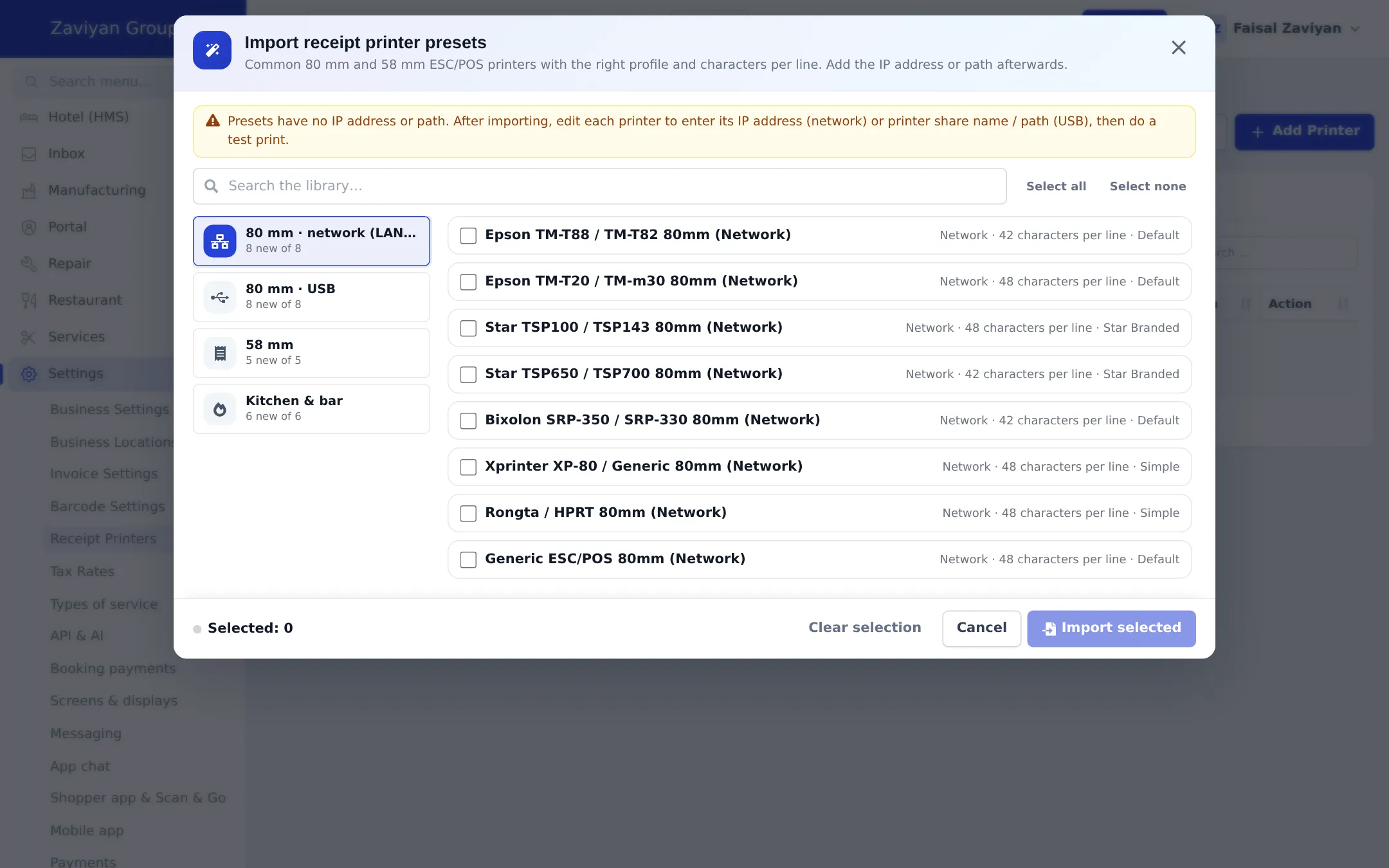Switch to the 80 mm USB category
Image resolution: width=1389 pixels, height=868 pixels.
coord(311,297)
